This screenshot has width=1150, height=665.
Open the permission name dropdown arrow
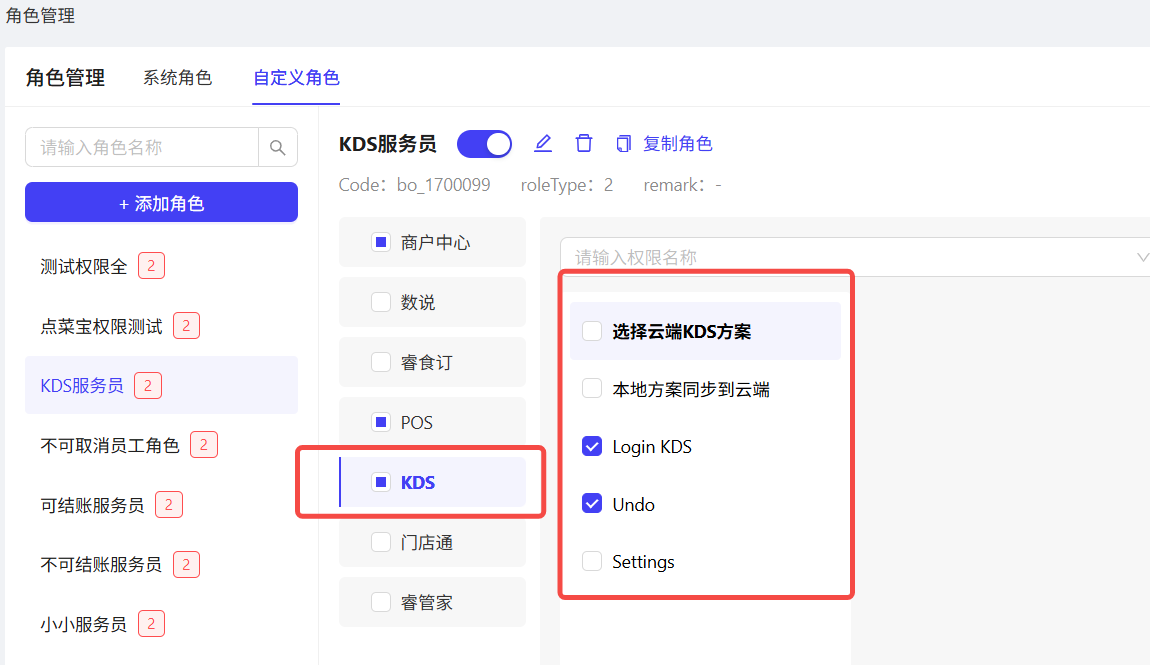click(1142, 258)
